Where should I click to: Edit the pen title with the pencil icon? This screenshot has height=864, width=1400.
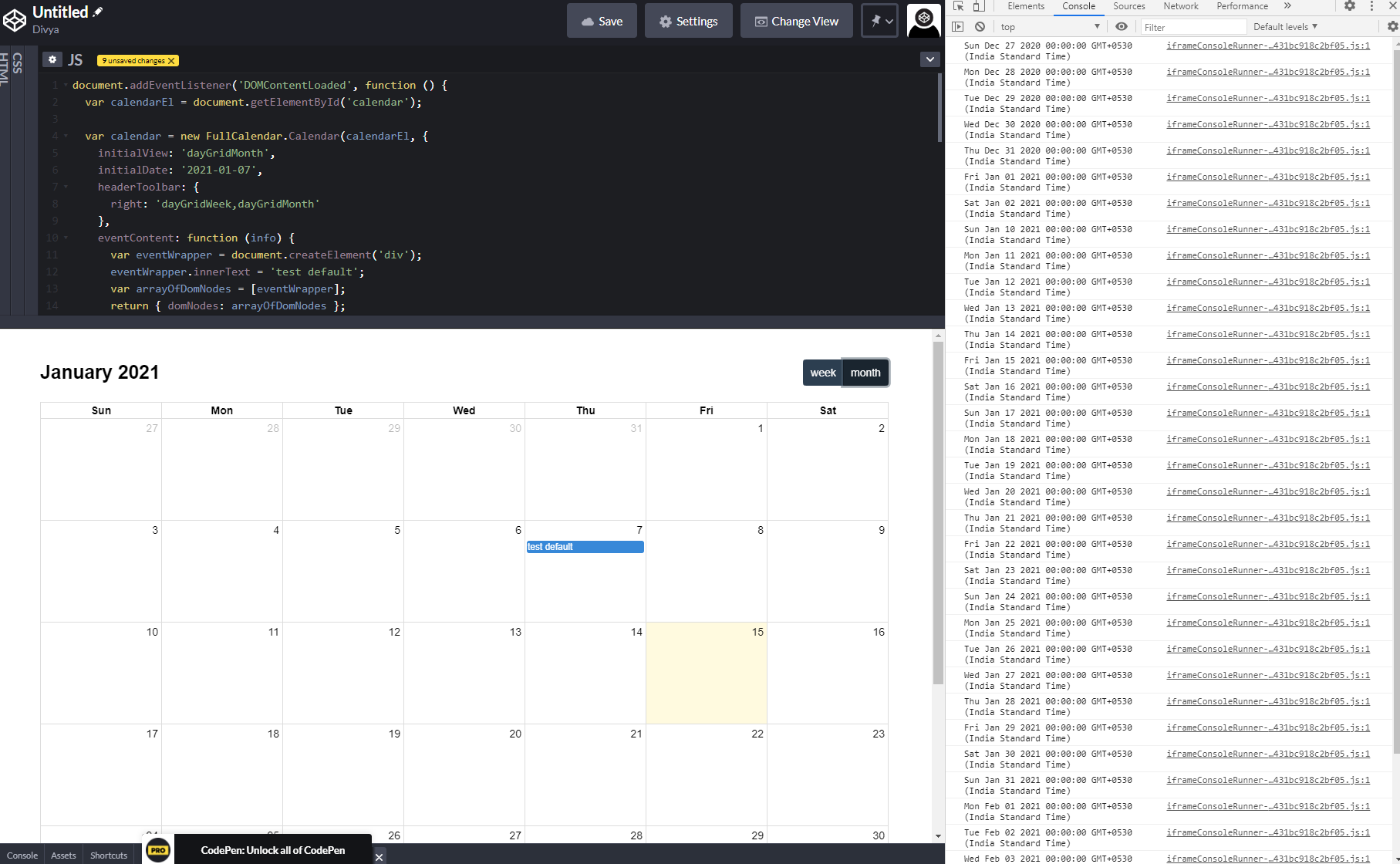(98, 11)
